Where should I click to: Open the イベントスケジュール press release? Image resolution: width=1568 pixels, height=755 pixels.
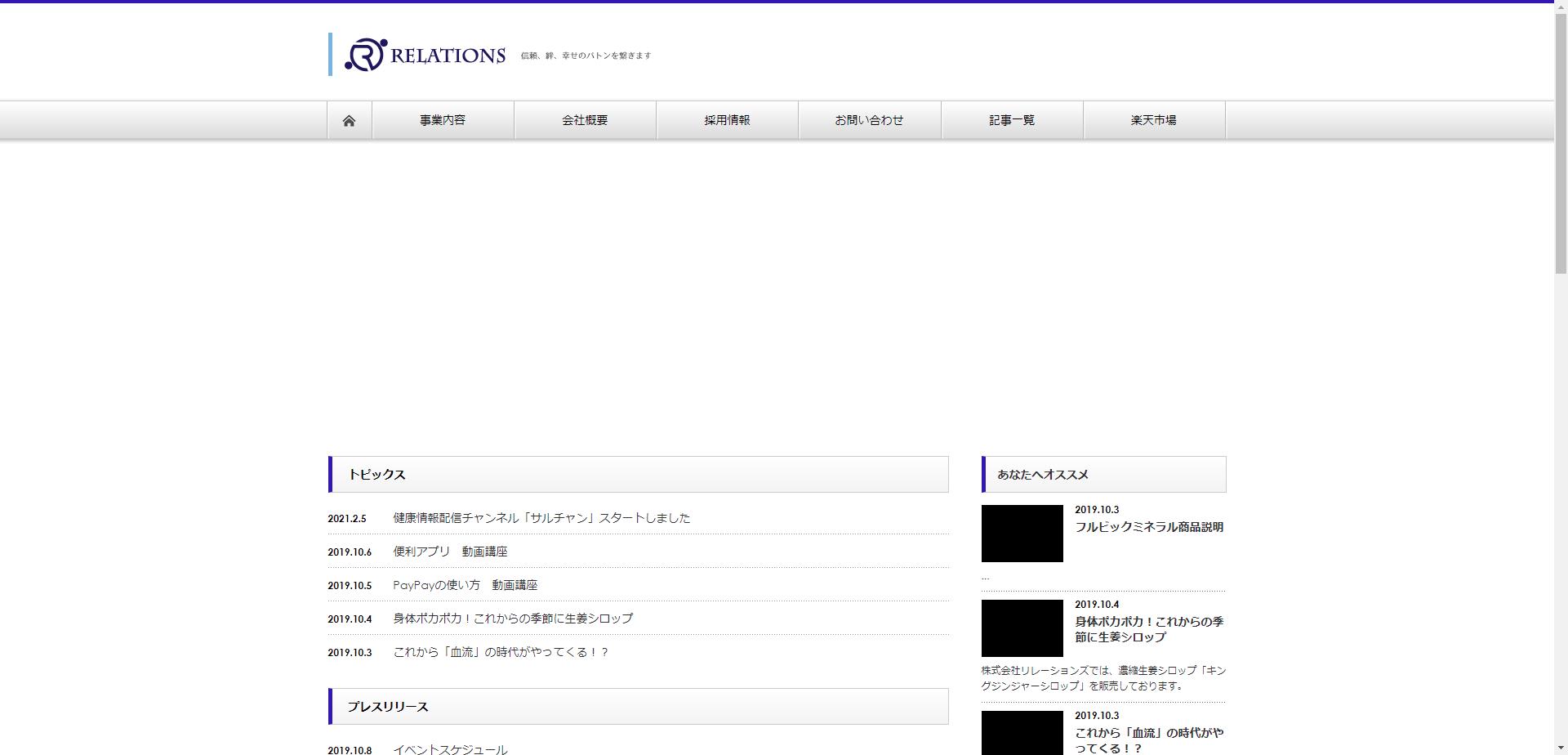coord(451,748)
